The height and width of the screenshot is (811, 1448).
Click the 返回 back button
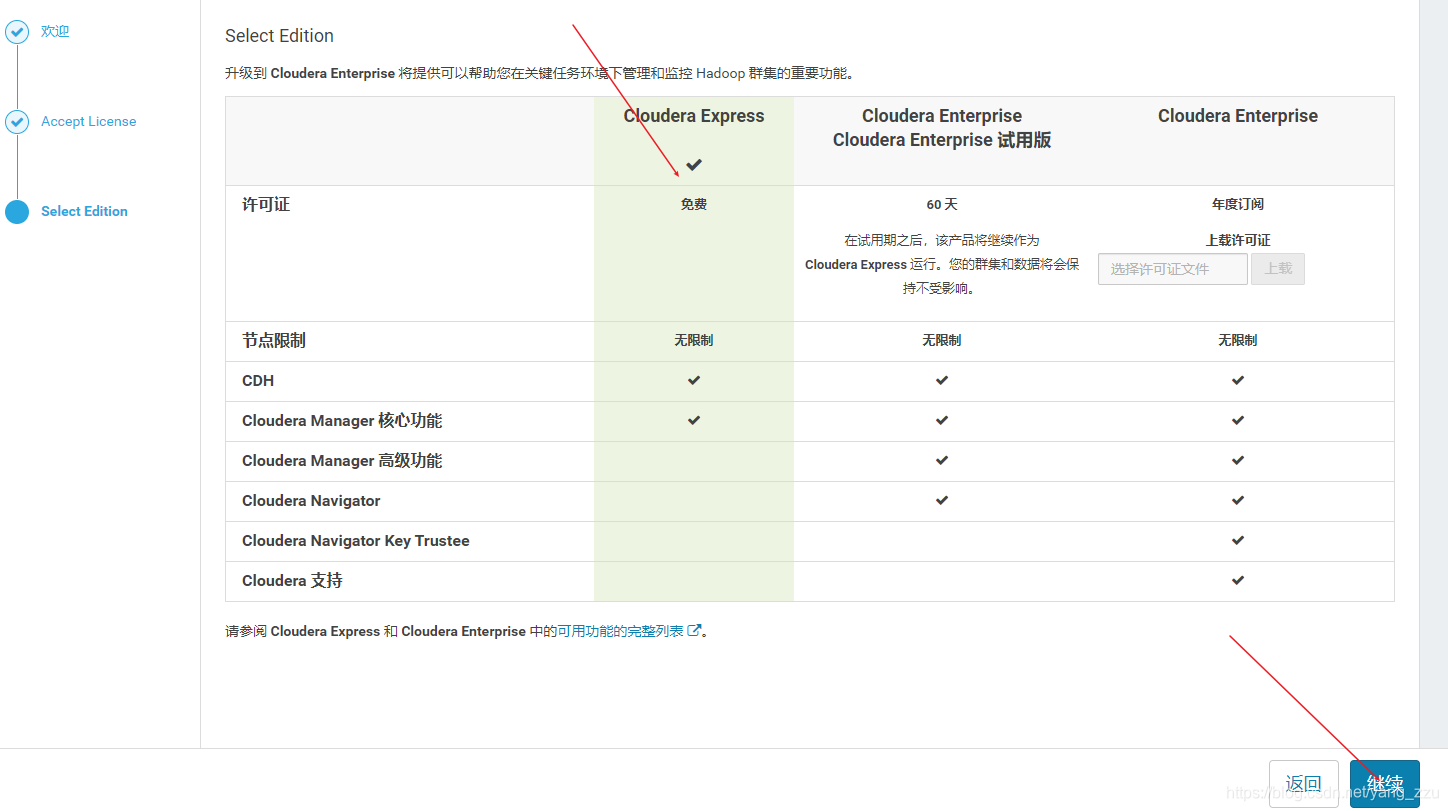tap(1304, 783)
